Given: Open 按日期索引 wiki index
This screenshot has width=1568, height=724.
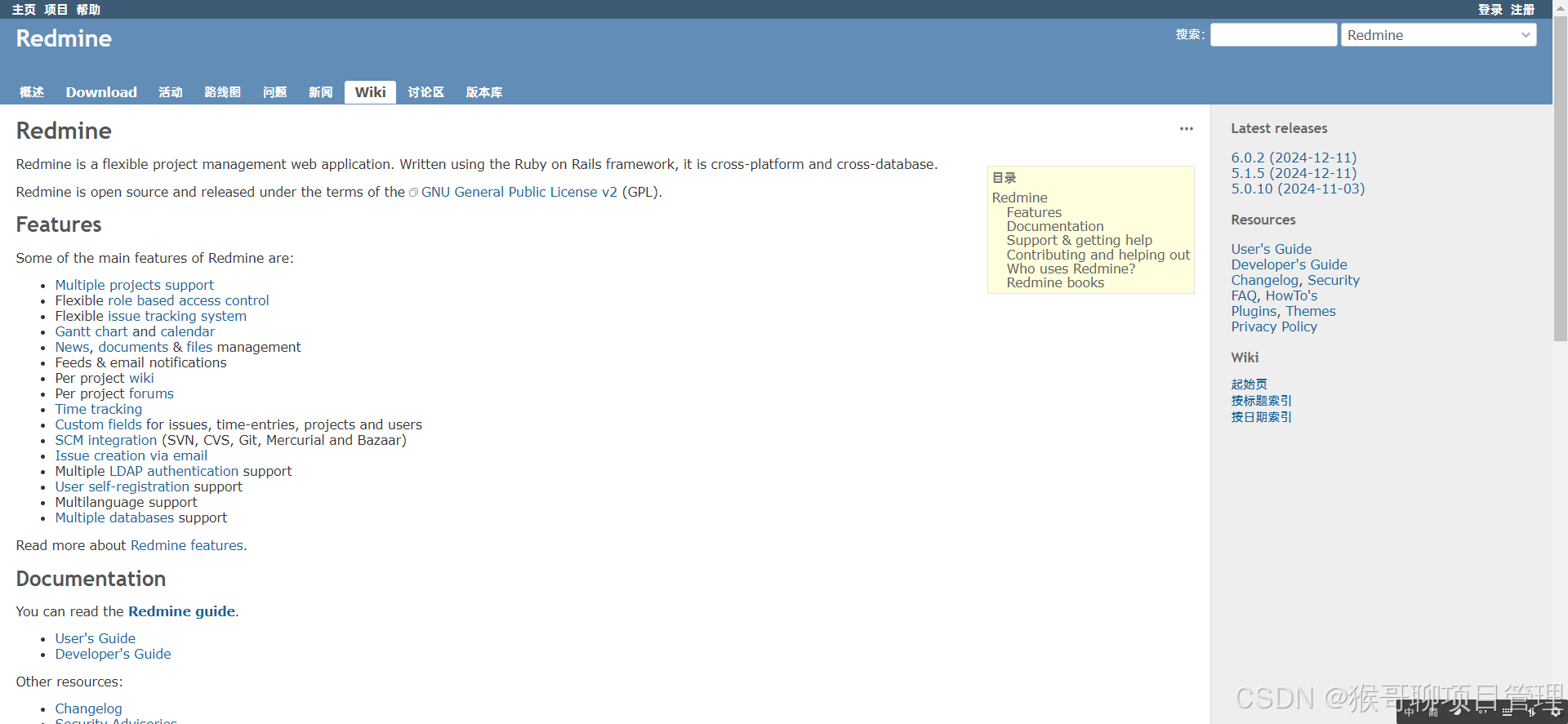Looking at the screenshot, I should point(1261,417).
